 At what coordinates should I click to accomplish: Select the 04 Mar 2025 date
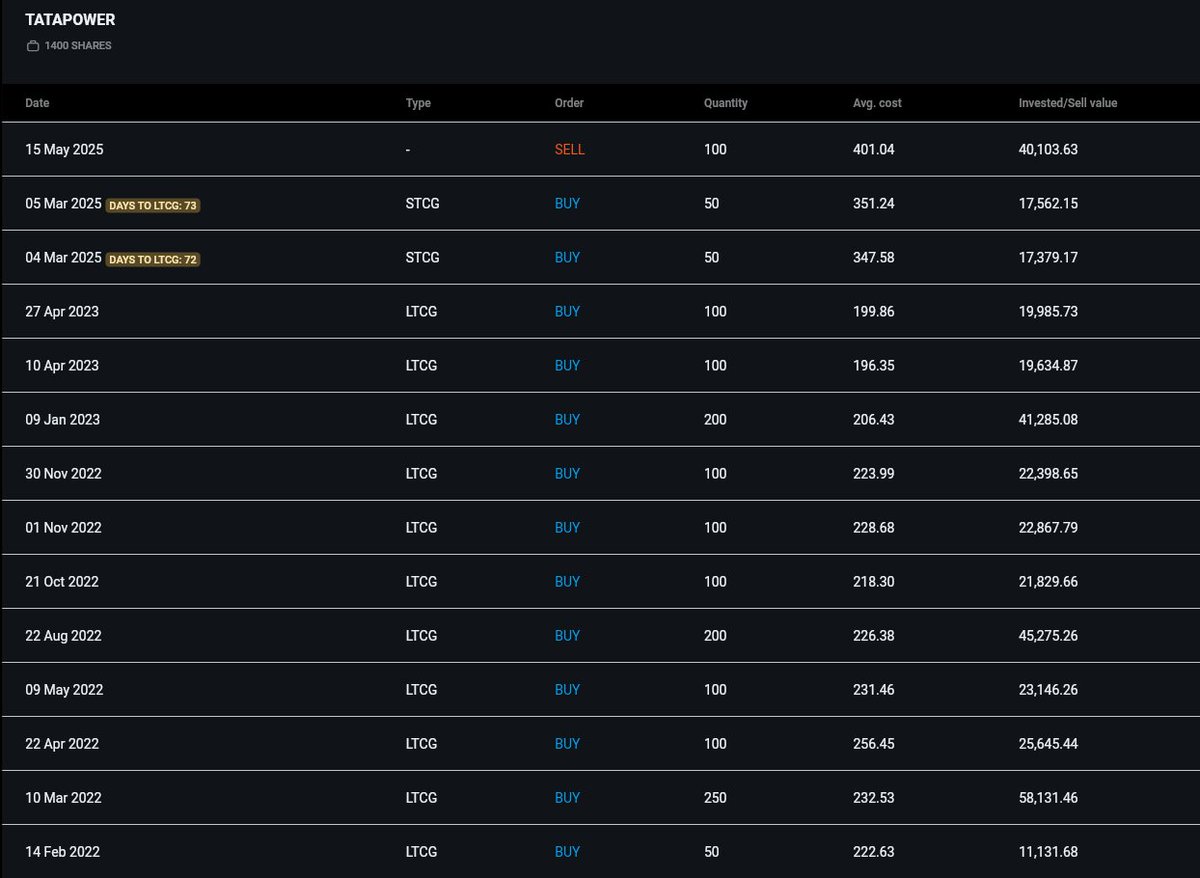(63, 258)
